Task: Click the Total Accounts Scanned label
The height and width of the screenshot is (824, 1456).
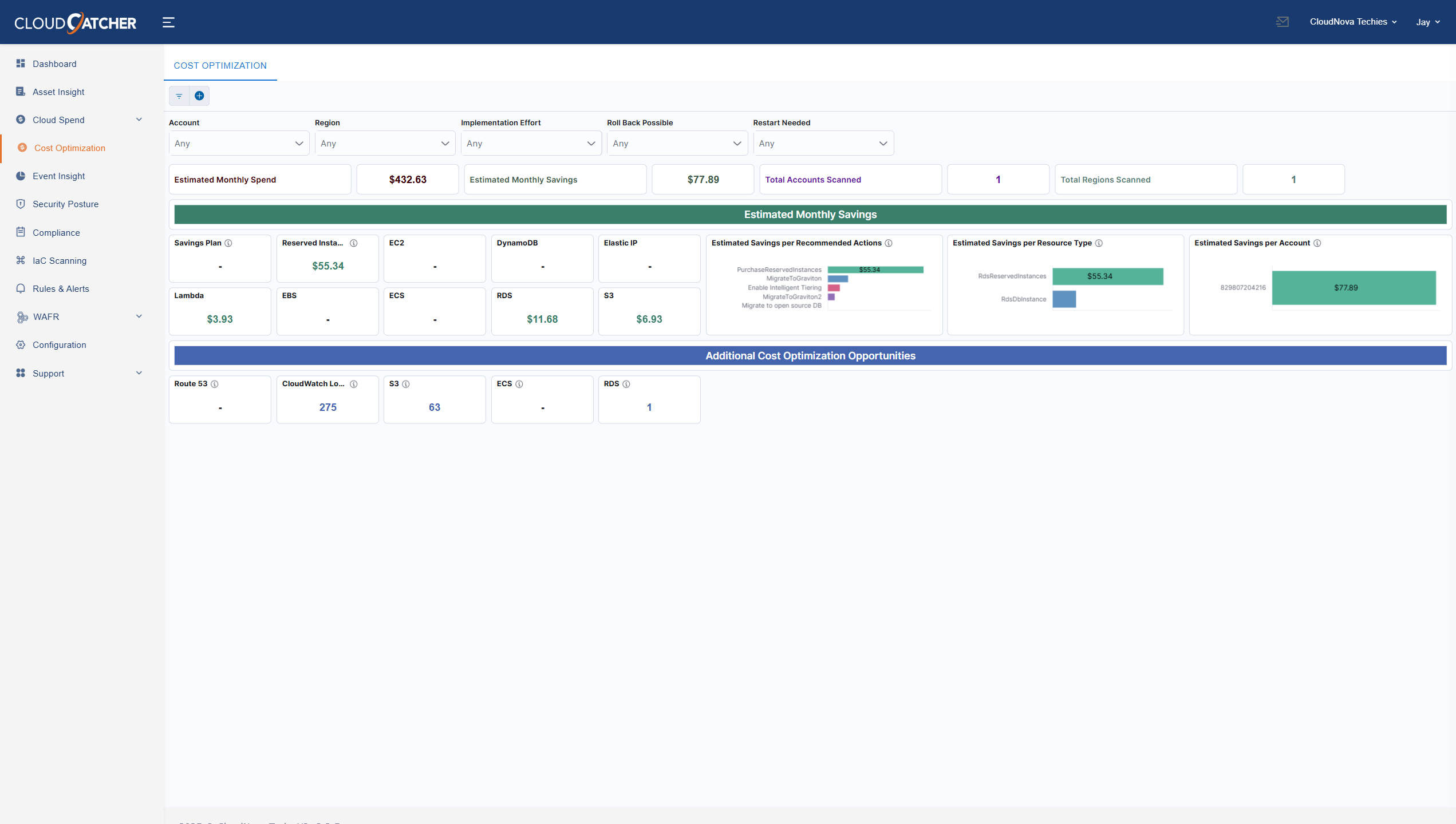Action: click(x=813, y=180)
